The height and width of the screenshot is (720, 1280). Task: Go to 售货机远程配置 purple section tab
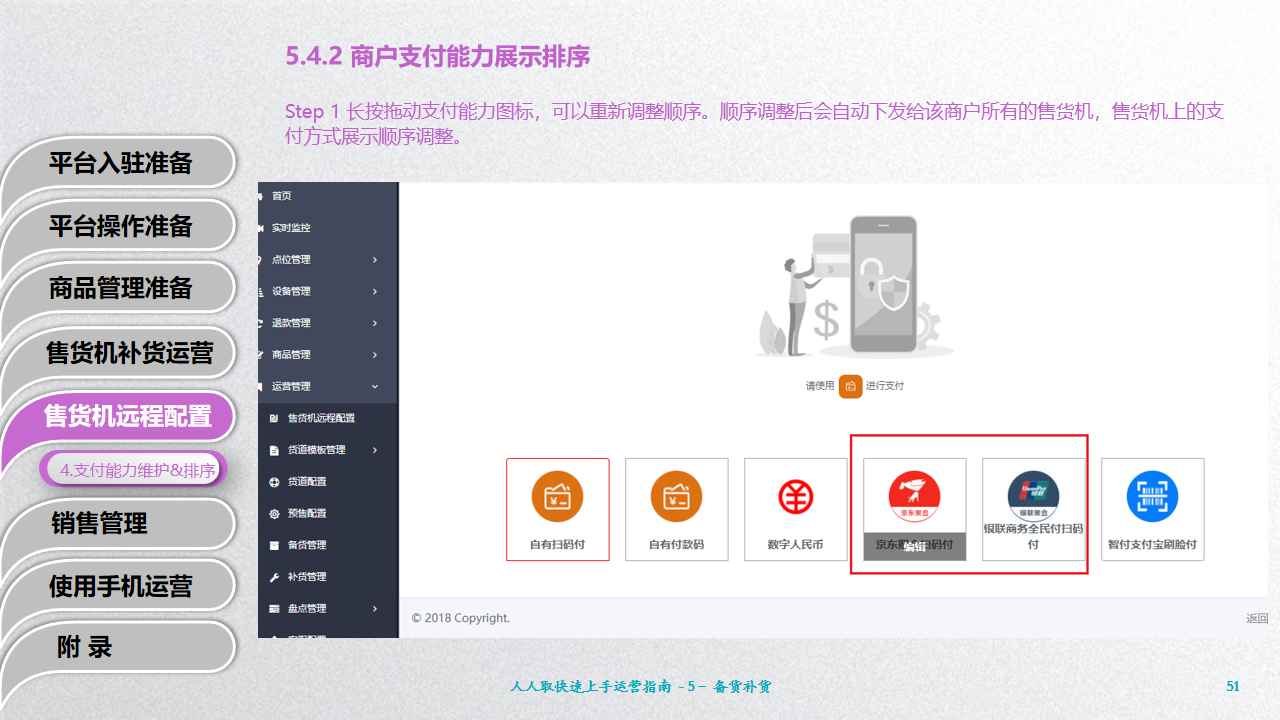pos(127,416)
